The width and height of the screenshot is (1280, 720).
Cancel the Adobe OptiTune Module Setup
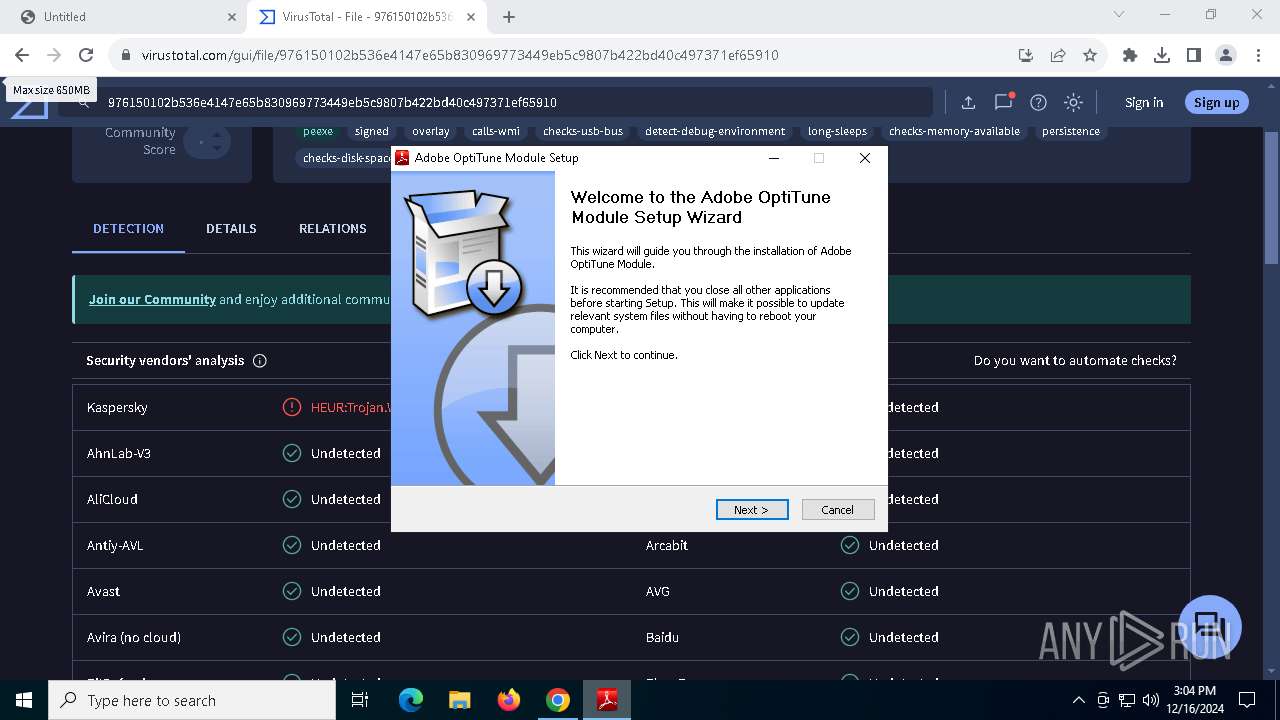[x=838, y=510]
